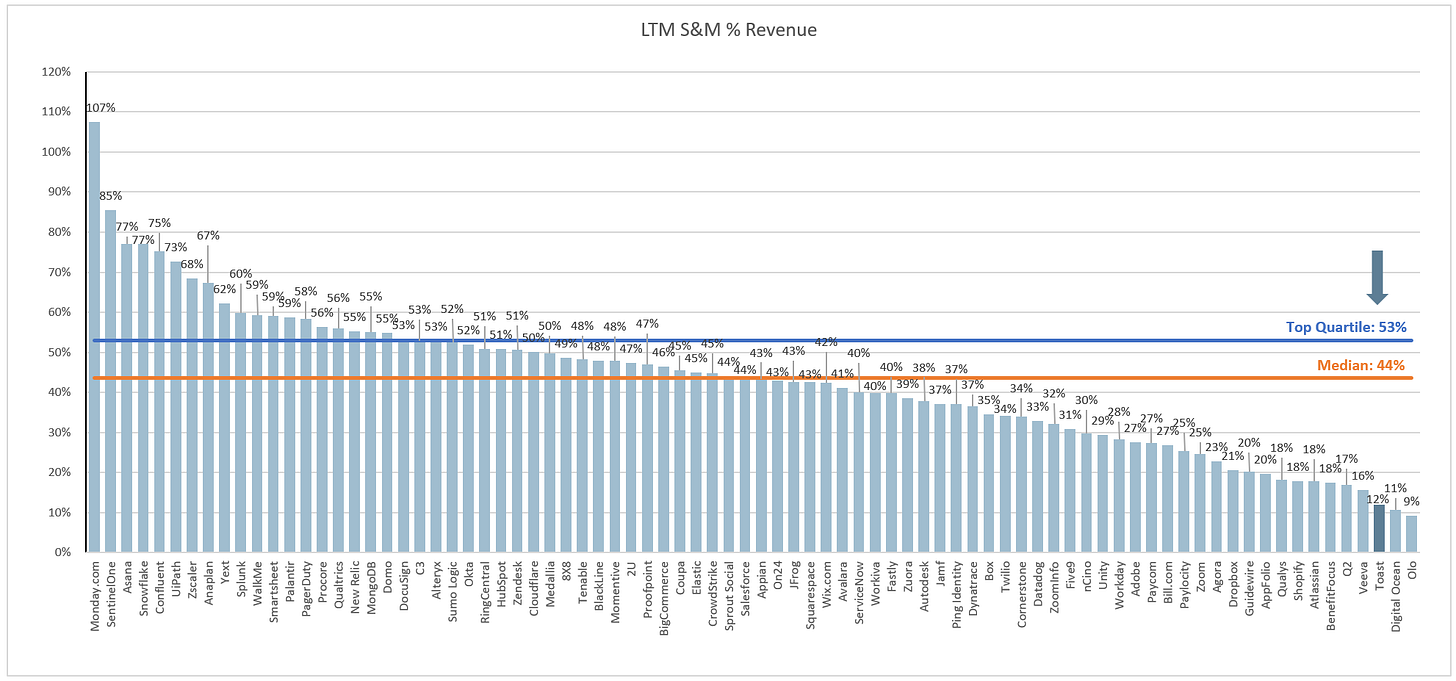The image size is (1456, 681).
Task: Select the 'Snowflake' axis label
Action: click(x=144, y=587)
